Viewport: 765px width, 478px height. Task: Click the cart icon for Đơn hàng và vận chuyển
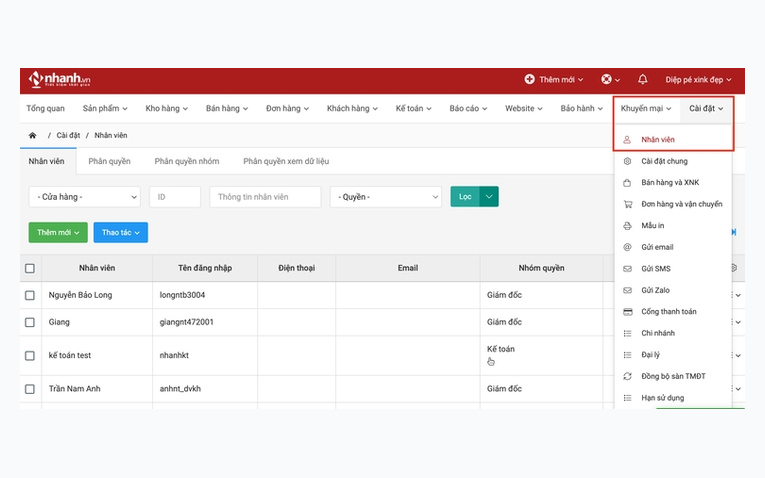pos(627,204)
